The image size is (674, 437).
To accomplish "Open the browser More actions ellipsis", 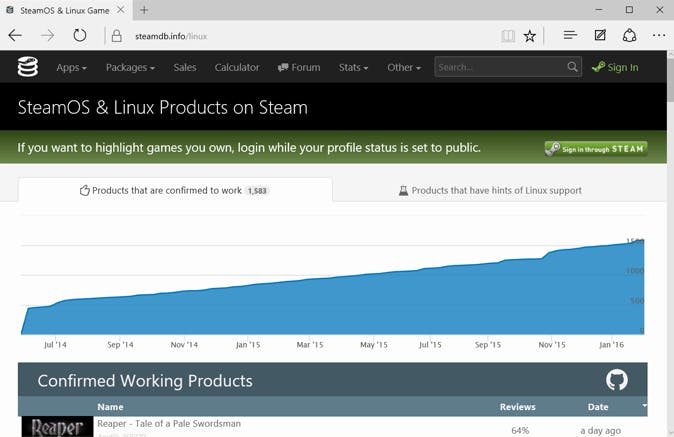I will (659, 36).
